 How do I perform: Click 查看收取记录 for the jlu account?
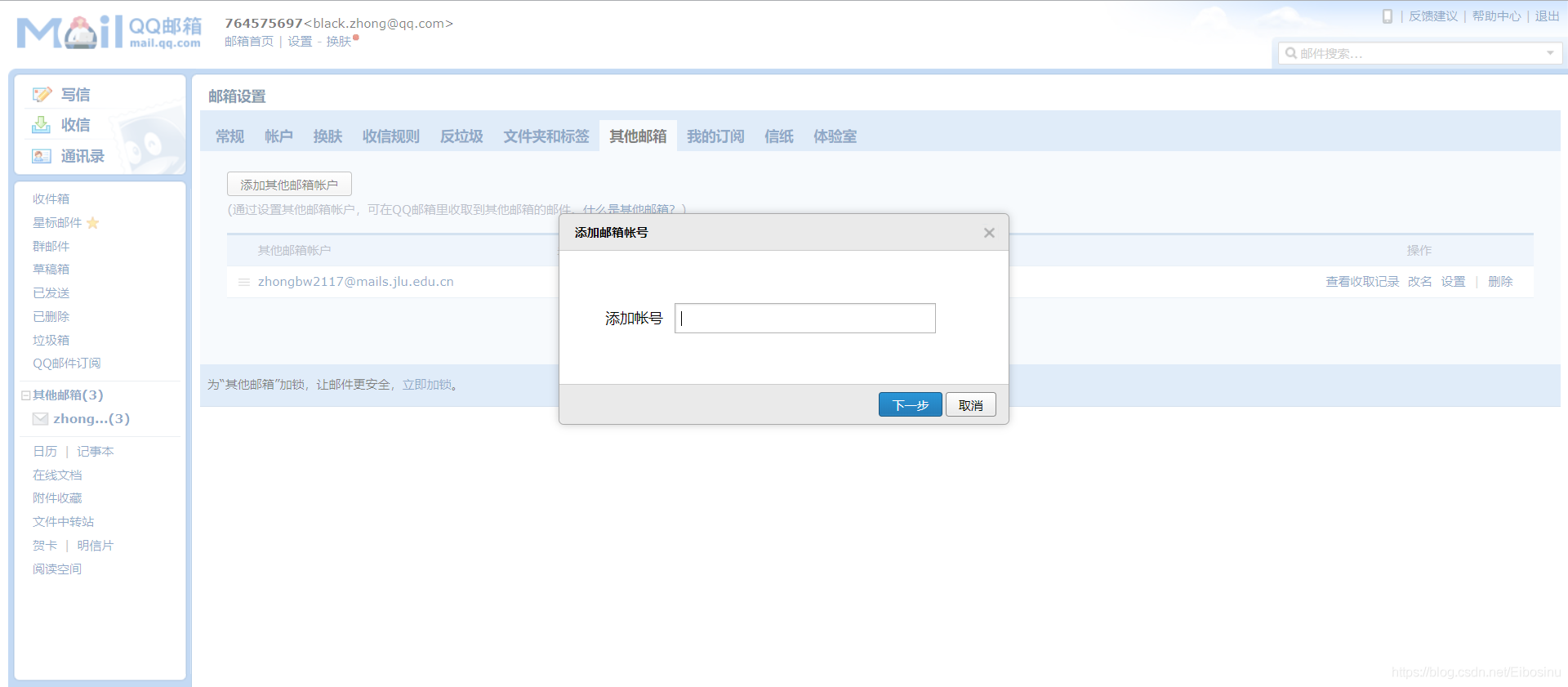click(x=1362, y=282)
